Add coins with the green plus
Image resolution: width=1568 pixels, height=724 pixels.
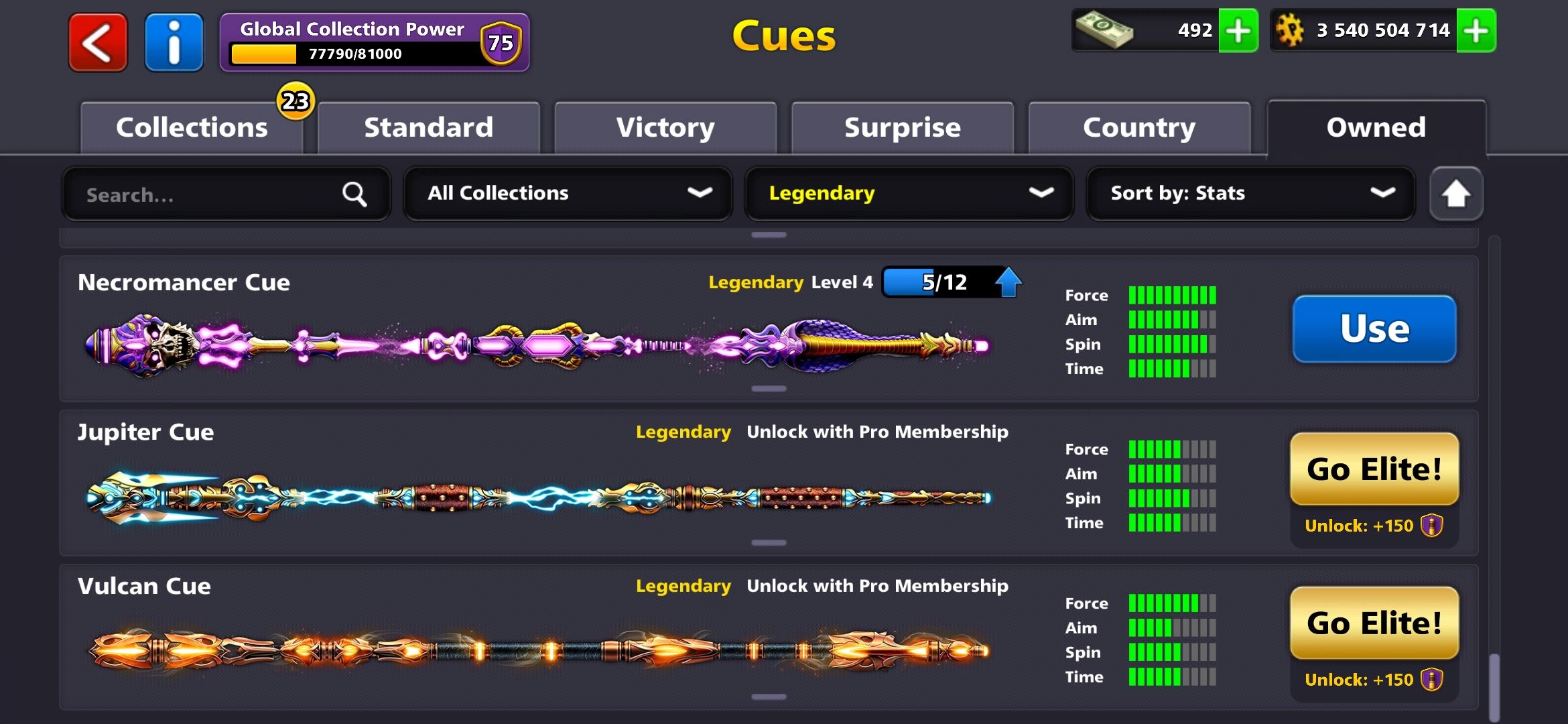(1476, 31)
